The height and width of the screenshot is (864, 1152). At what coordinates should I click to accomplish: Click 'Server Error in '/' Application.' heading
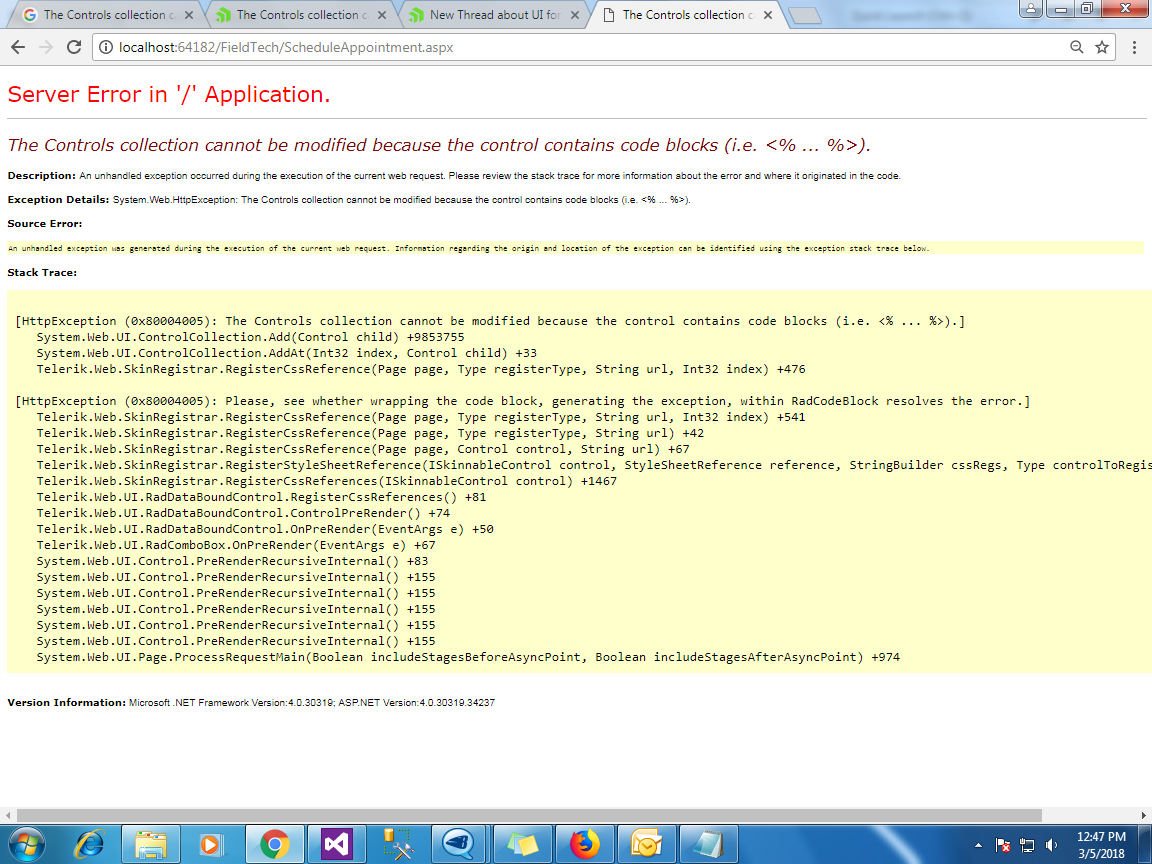point(168,95)
